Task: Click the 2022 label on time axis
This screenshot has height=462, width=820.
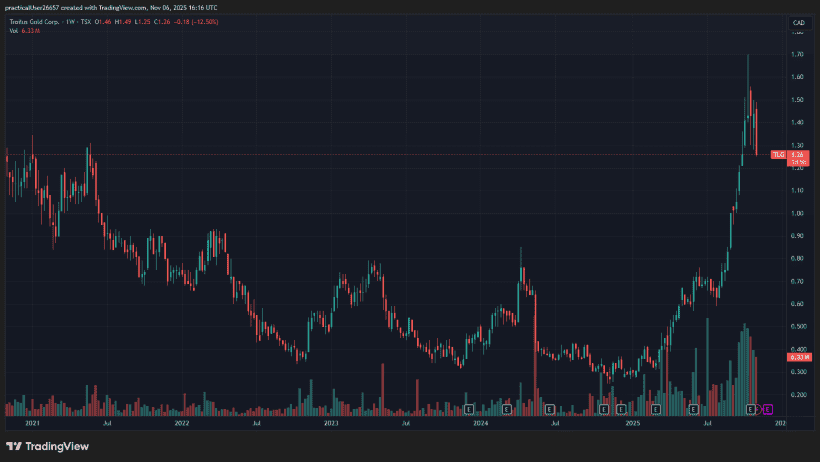Action: [181, 423]
